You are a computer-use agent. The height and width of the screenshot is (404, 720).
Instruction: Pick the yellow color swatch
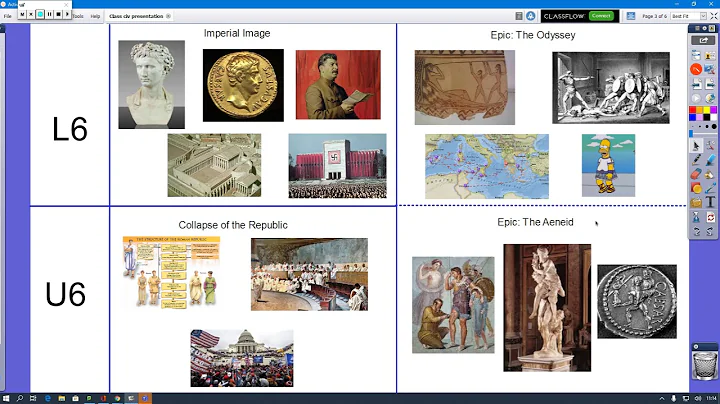(x=707, y=110)
